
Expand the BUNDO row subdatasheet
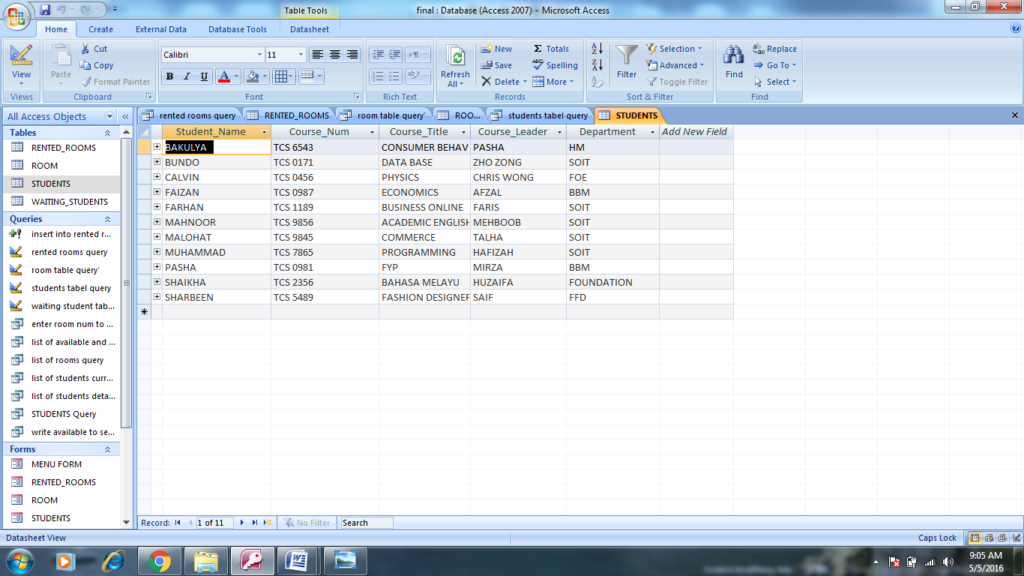(157, 162)
